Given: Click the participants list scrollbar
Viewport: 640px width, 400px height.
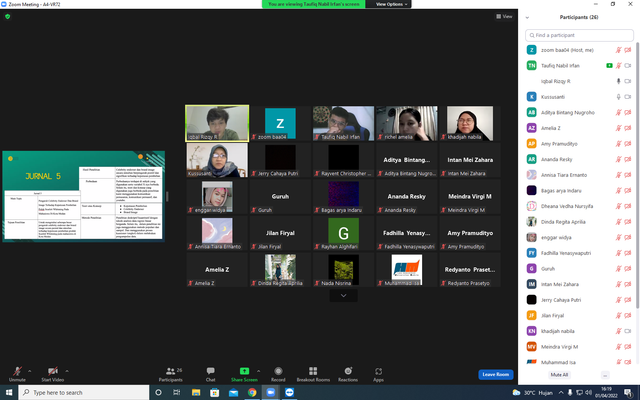Looking at the screenshot, I should point(637,176).
